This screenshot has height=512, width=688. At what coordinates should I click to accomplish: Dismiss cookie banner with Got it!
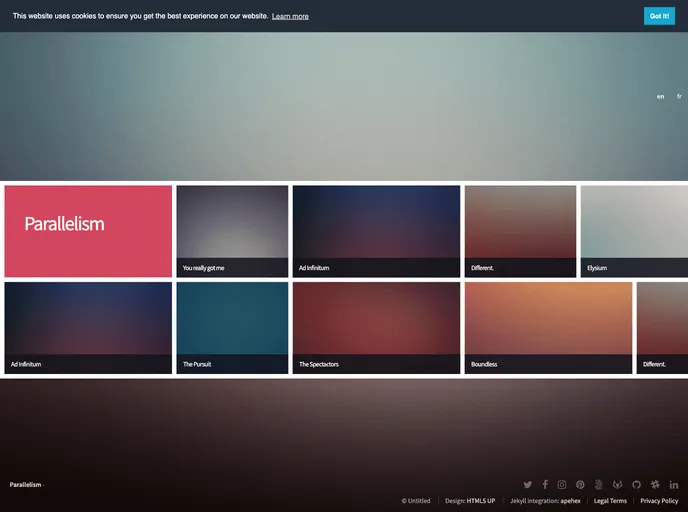[659, 16]
